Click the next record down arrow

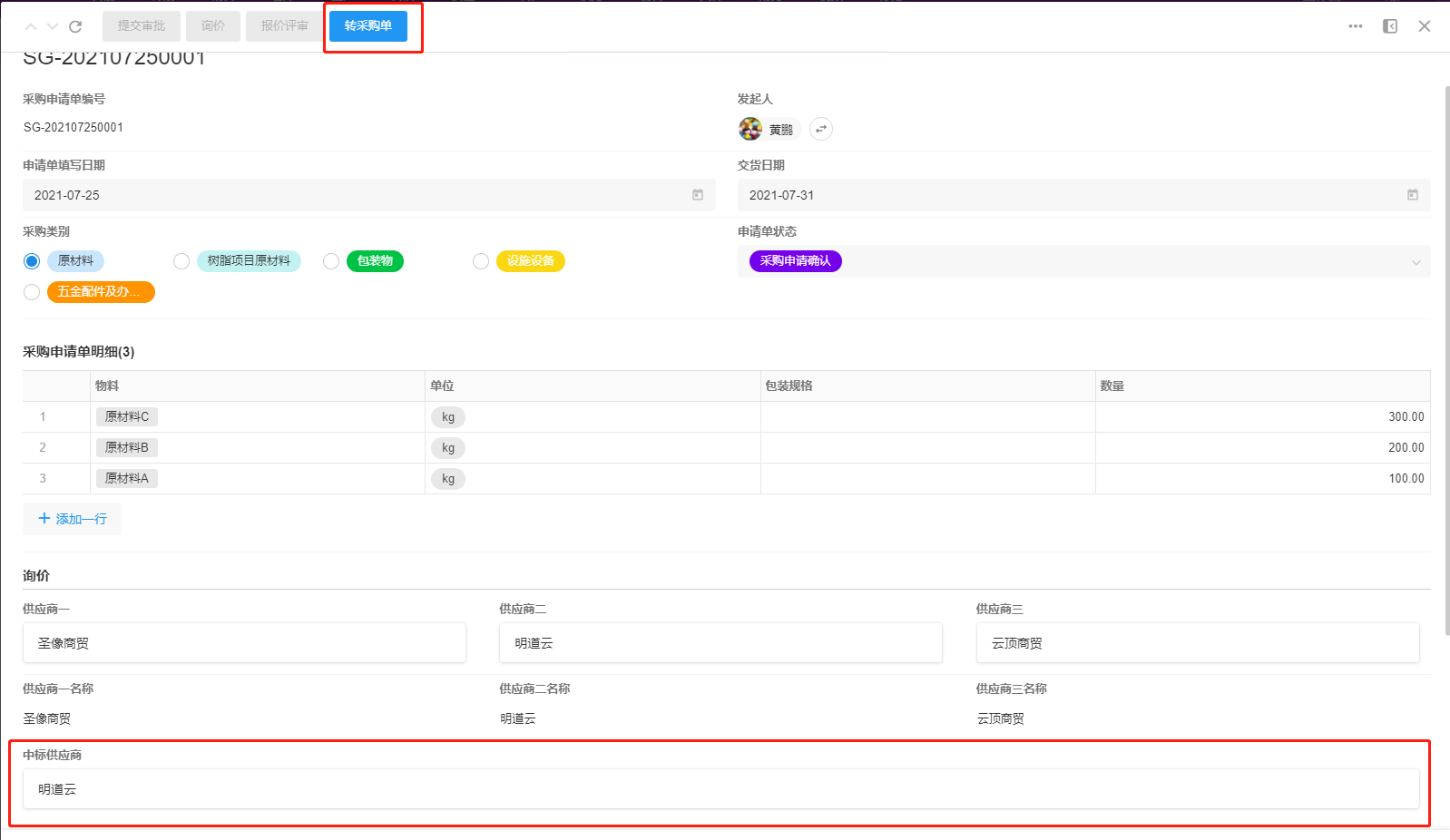[53, 26]
